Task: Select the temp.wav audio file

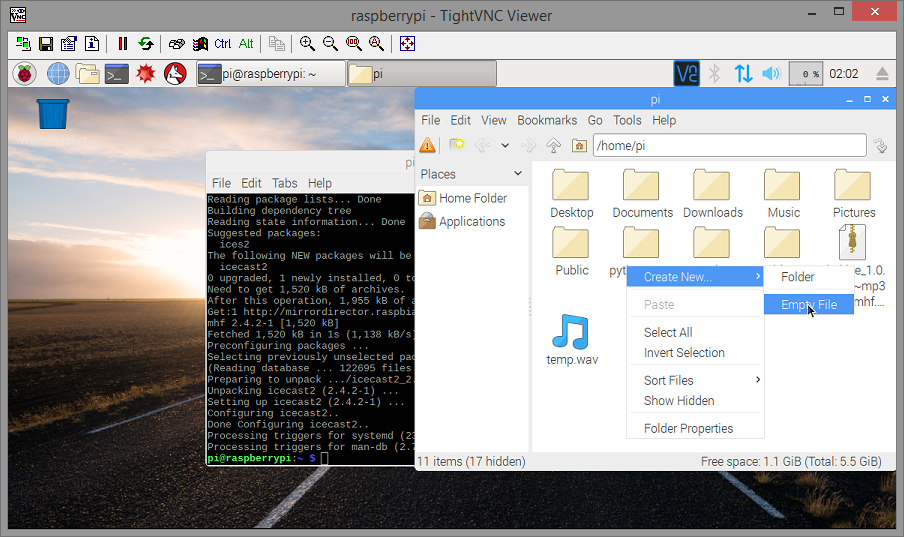Action: 571,340
